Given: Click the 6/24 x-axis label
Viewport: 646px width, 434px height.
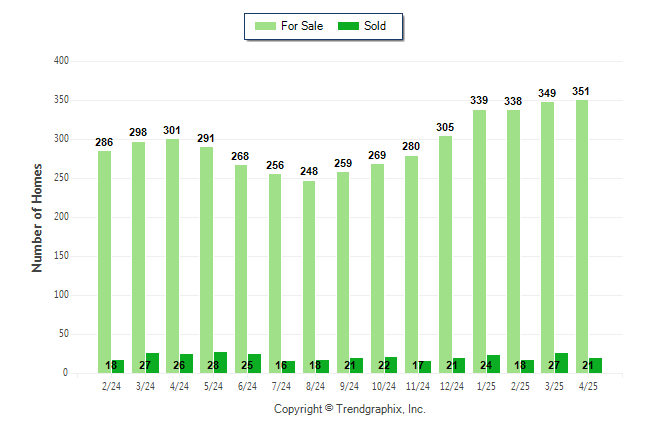Looking at the screenshot, I should pyautogui.click(x=247, y=386).
